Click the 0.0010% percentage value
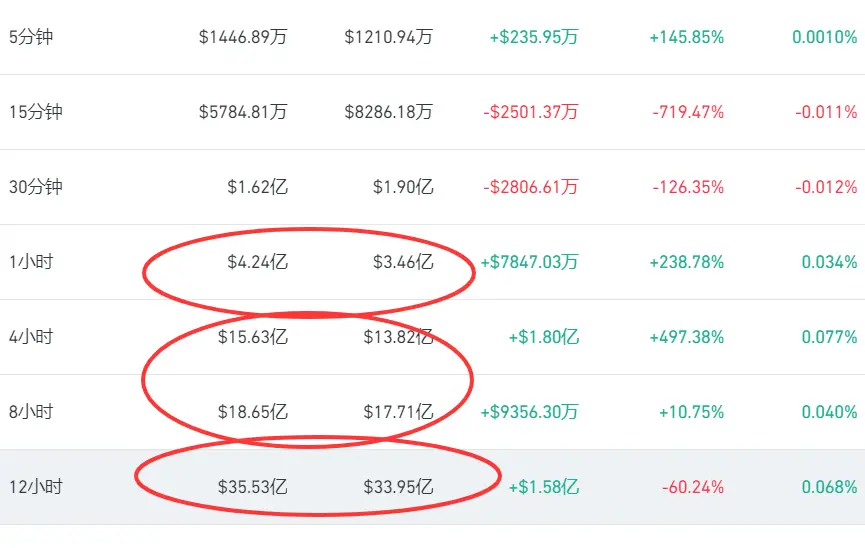Screen dimensions: 865x548 (825, 37)
